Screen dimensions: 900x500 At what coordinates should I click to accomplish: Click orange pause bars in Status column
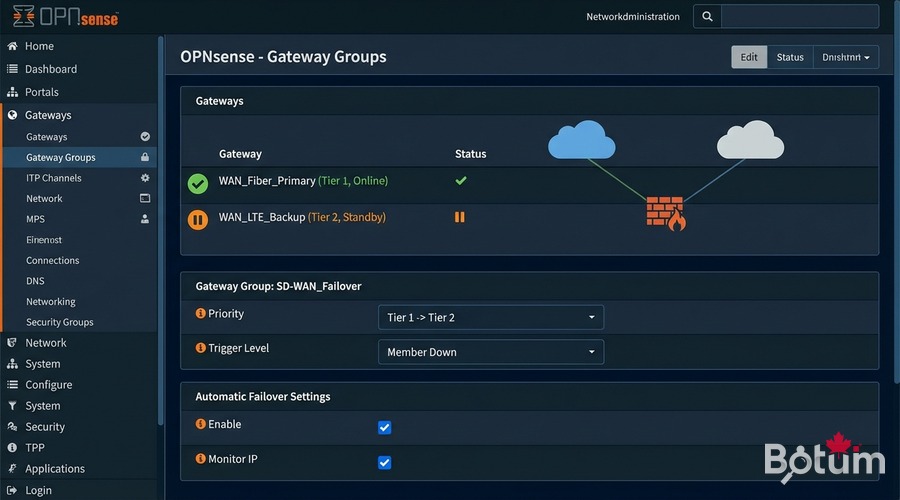point(460,217)
